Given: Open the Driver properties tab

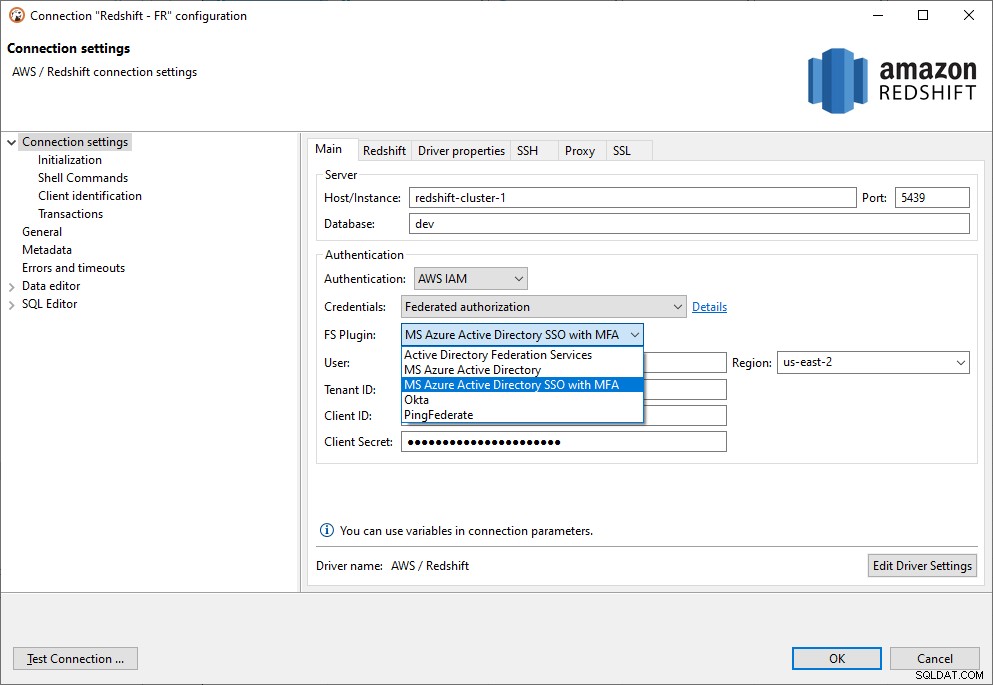Looking at the screenshot, I should [x=461, y=151].
